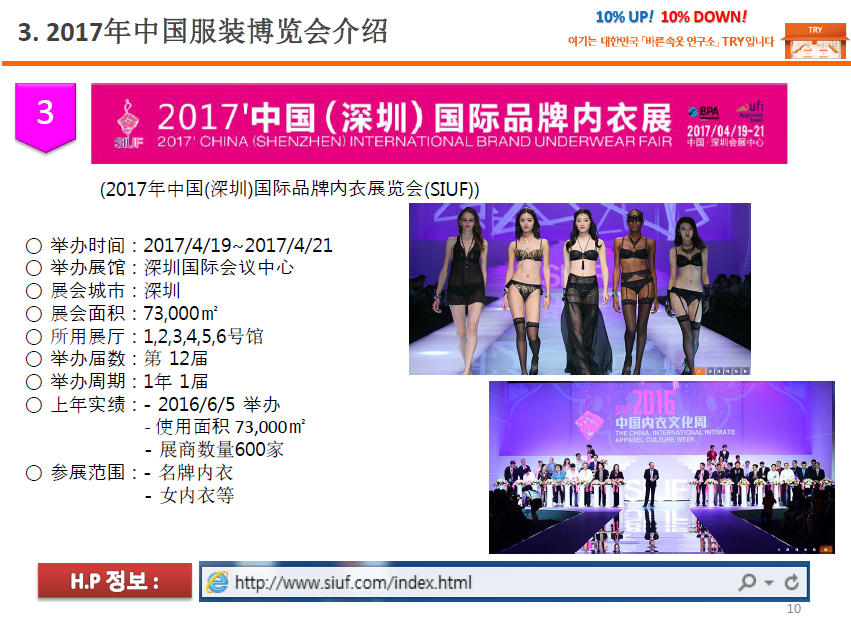The image size is (851, 636).
Task: Click the halls text 1,2,3,4,5,6号馆
Action: point(203,336)
